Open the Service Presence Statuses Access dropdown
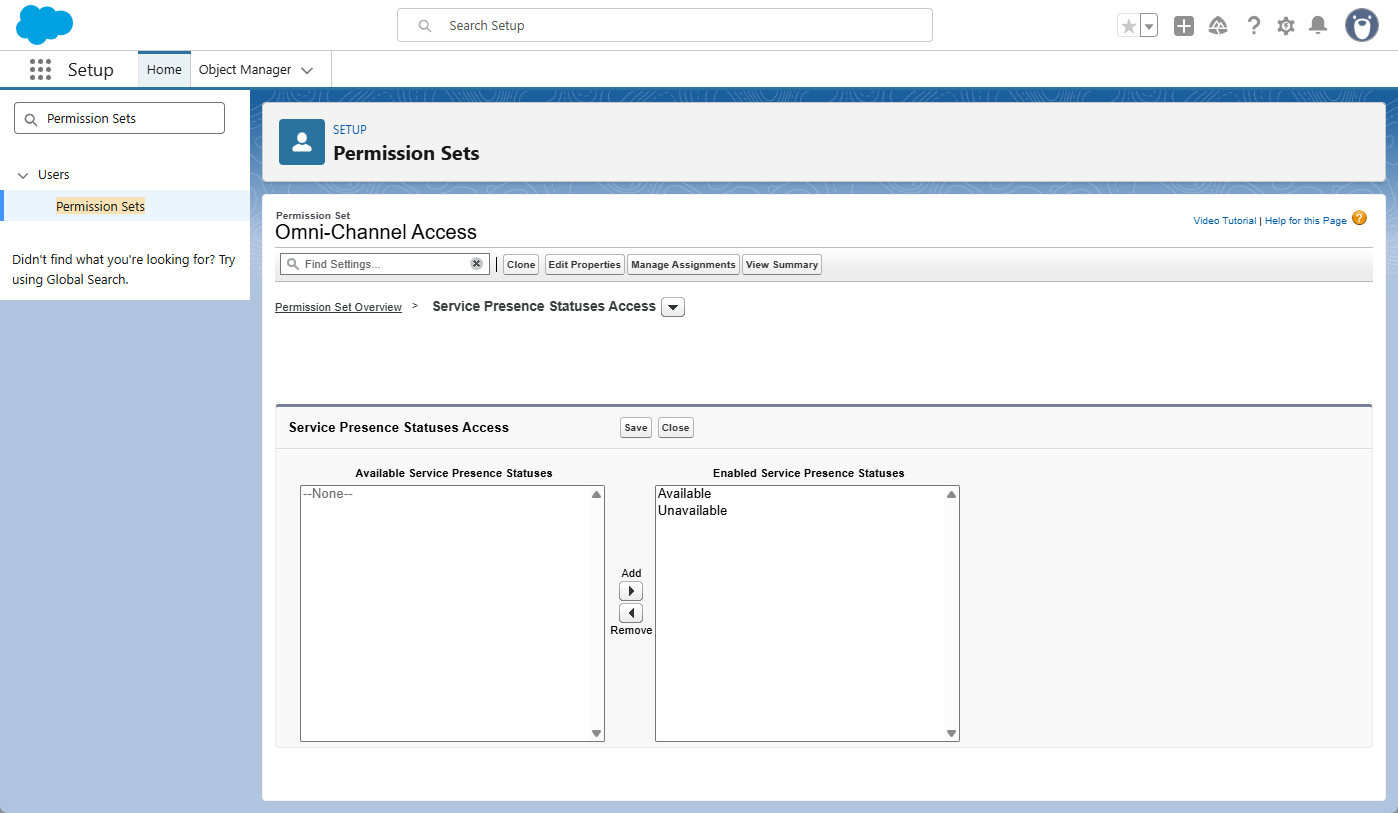The width and height of the screenshot is (1398, 813). [673, 307]
